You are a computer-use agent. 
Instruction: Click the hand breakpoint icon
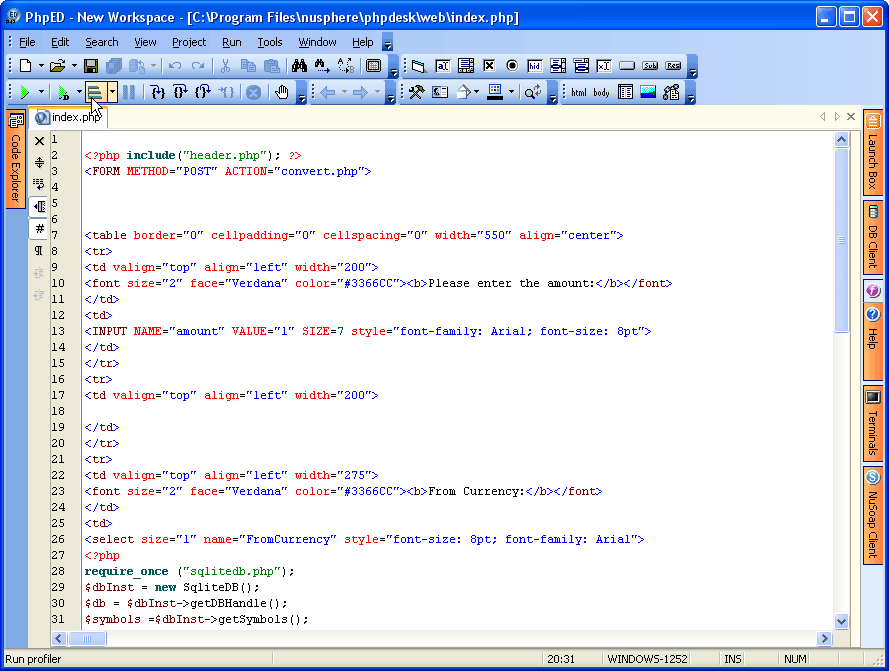tap(282, 92)
